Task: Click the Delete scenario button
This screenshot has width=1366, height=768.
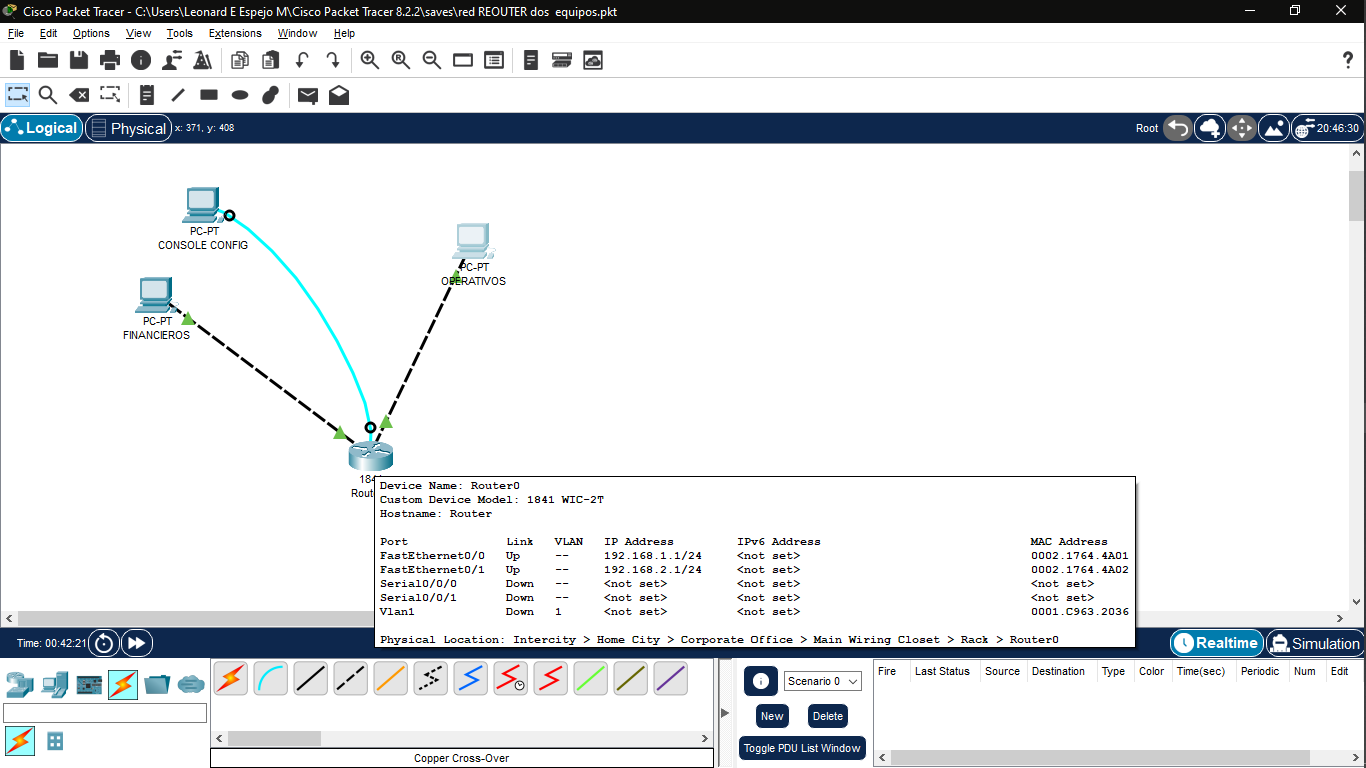Action: tap(828, 716)
